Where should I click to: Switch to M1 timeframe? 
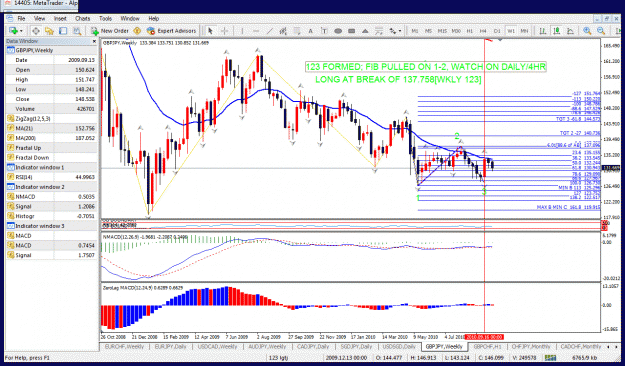(x=415, y=31)
